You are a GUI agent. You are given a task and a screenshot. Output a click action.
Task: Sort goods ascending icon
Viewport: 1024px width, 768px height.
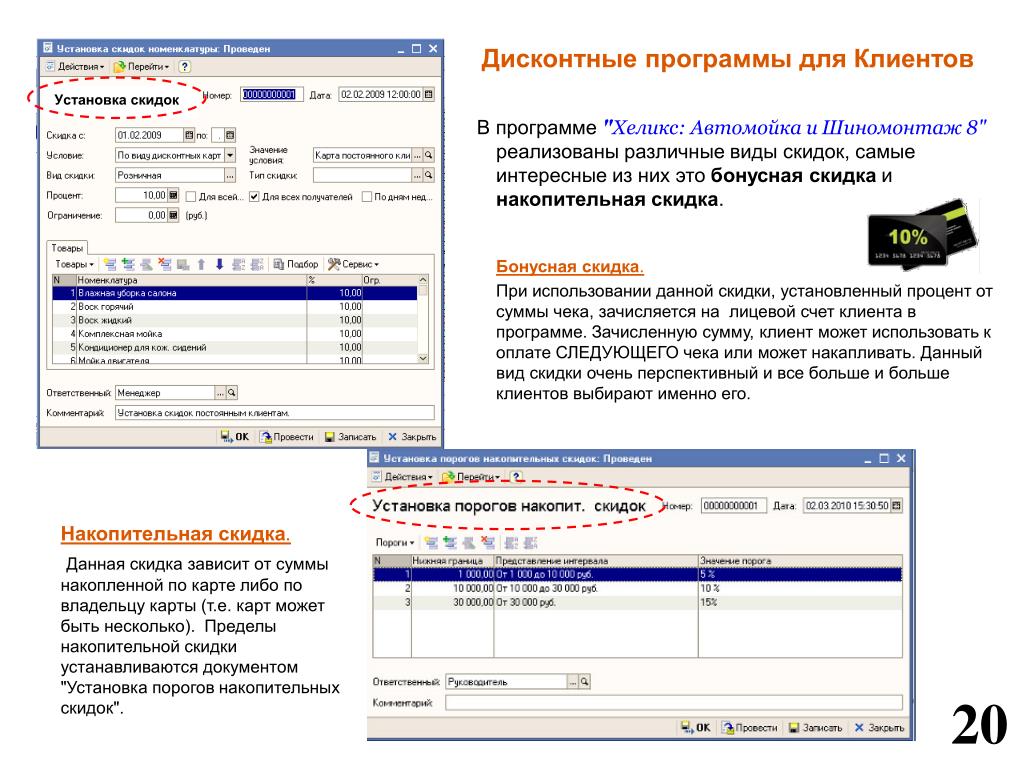coord(238,264)
